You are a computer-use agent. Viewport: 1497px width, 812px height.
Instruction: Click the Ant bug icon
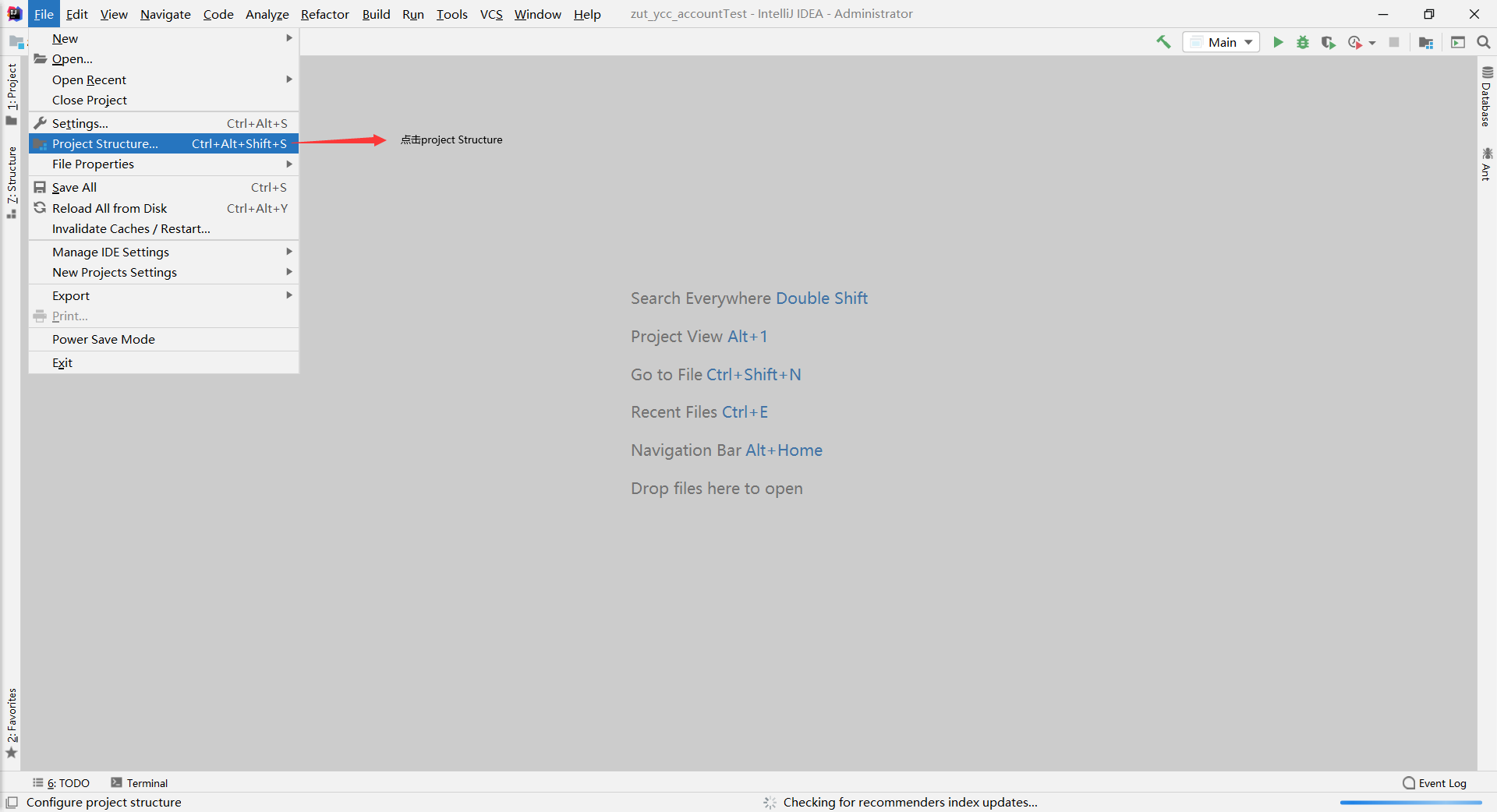(1487, 153)
